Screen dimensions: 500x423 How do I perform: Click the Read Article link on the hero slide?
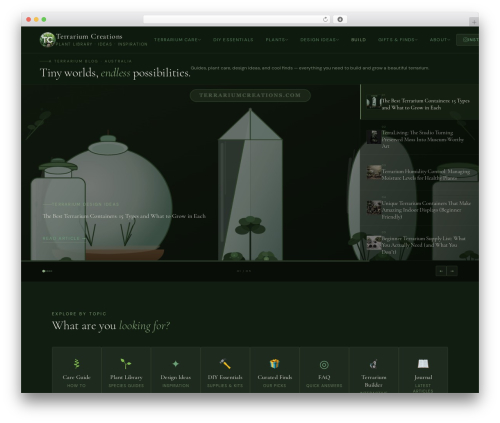[64, 239]
